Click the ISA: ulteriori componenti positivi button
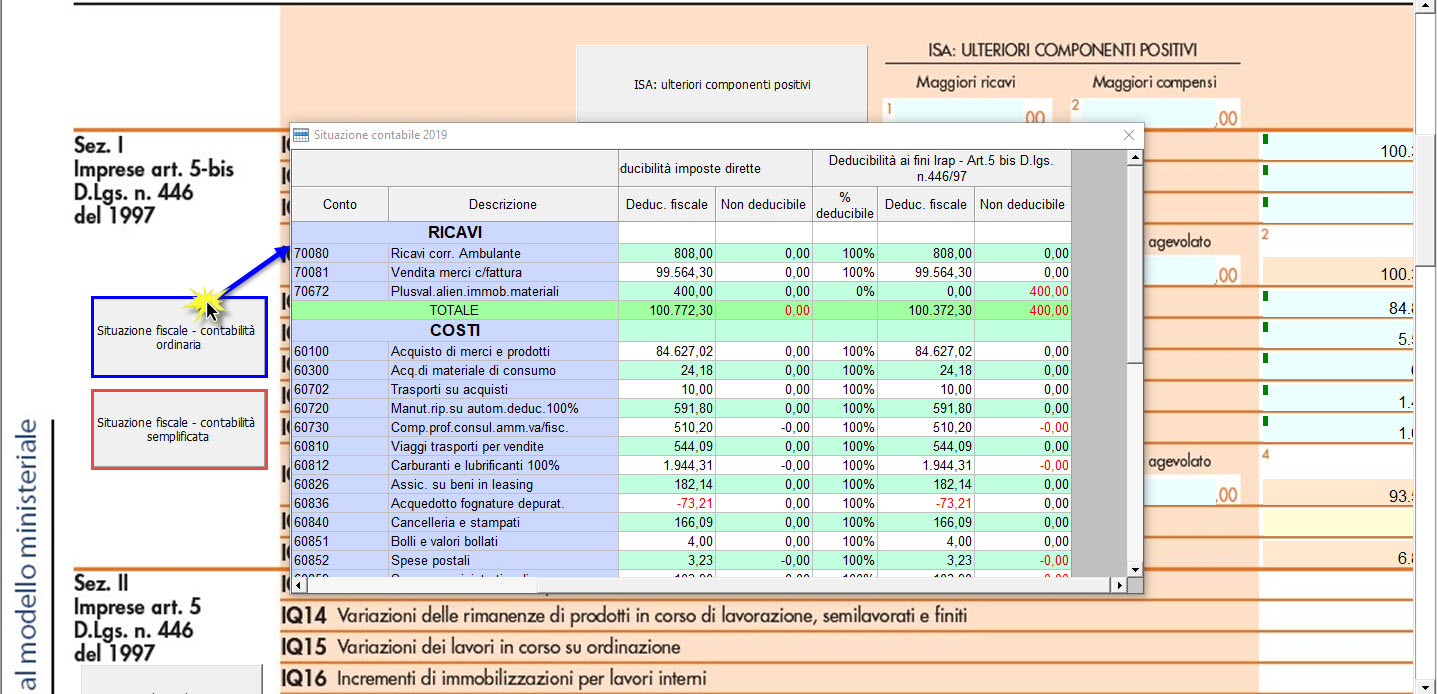Screen dimensions: 1437x694 tap(721, 84)
